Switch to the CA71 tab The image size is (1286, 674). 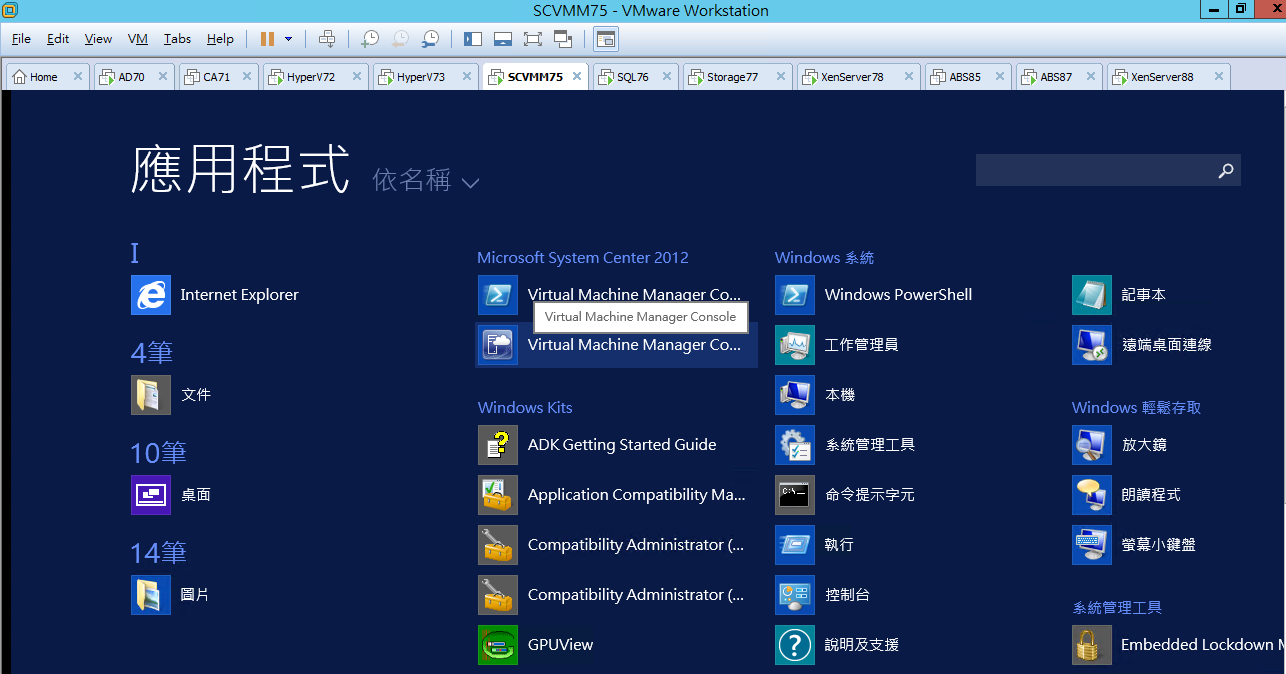click(218, 77)
